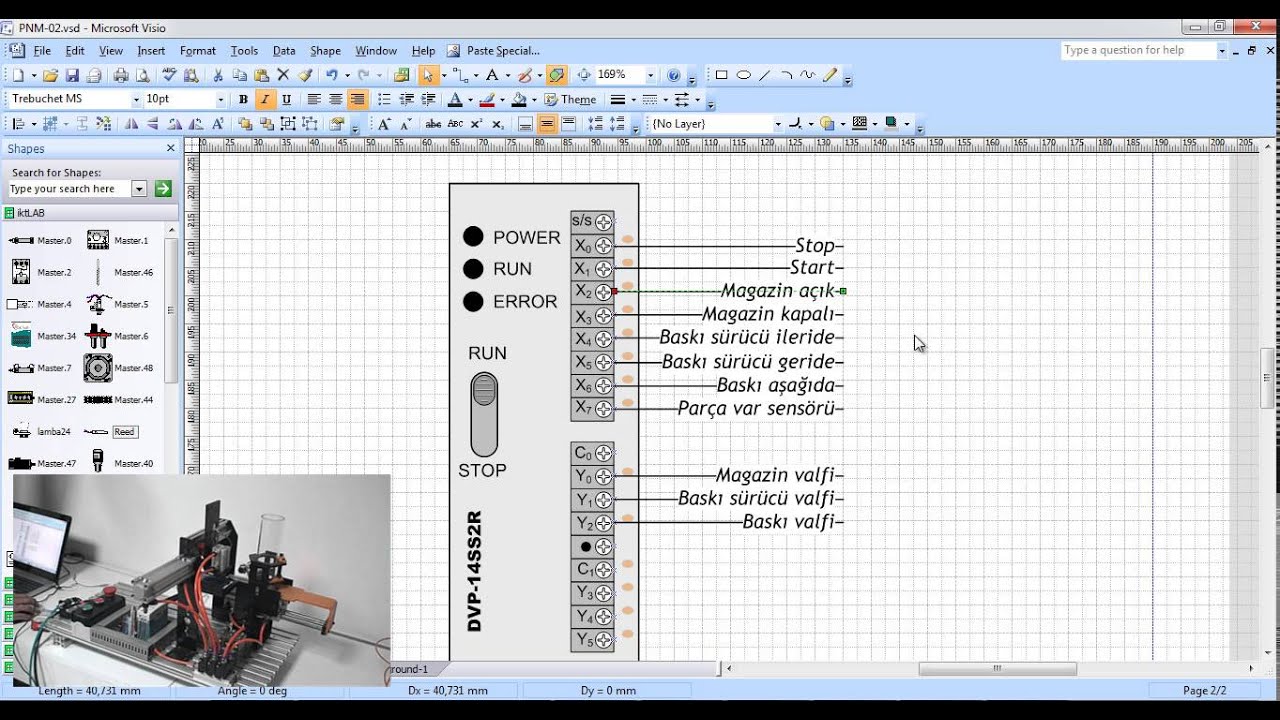Open the line weight dropdown arrow
This screenshot has height=720, width=1280.
coord(633,100)
